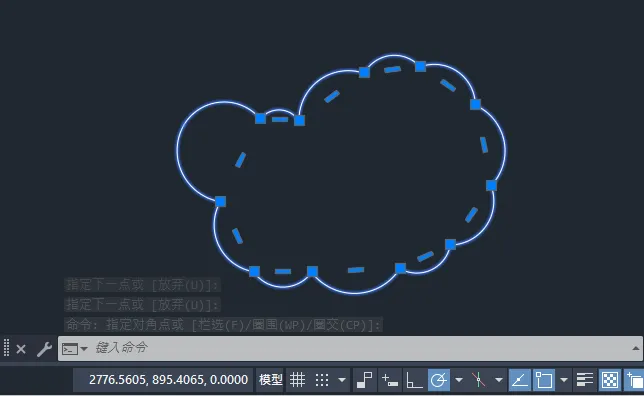Toggle dynamic input icon
The width and height of the screenshot is (644, 396).
pos(389,380)
